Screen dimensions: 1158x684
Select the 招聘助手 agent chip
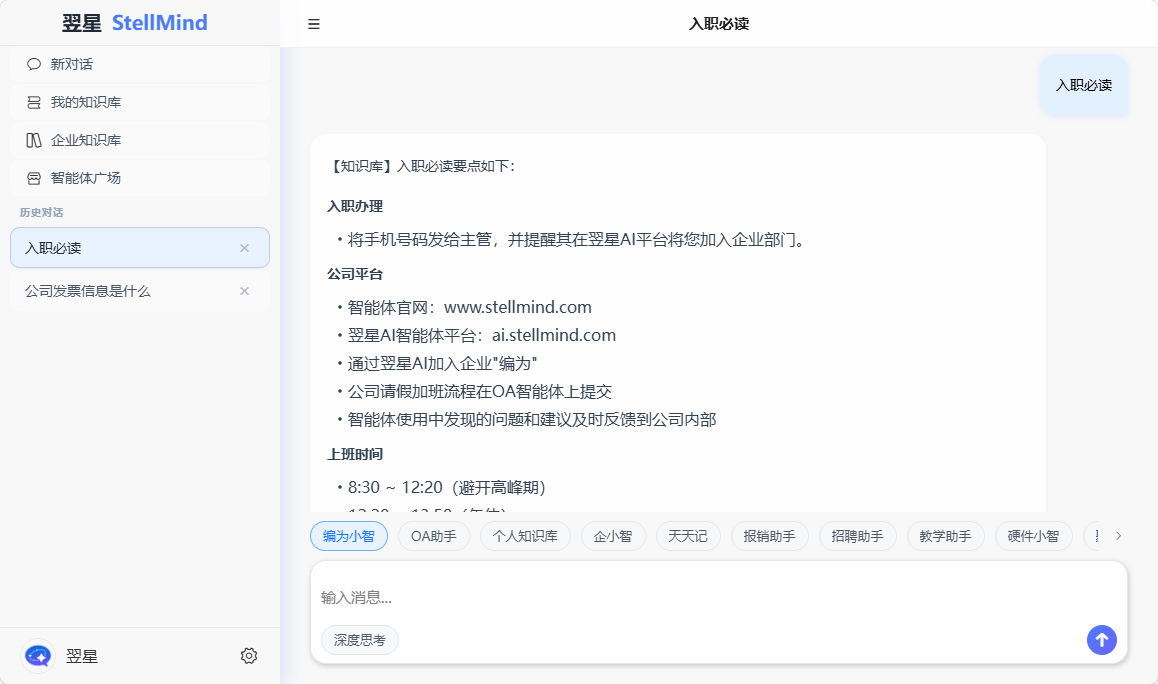click(x=857, y=536)
